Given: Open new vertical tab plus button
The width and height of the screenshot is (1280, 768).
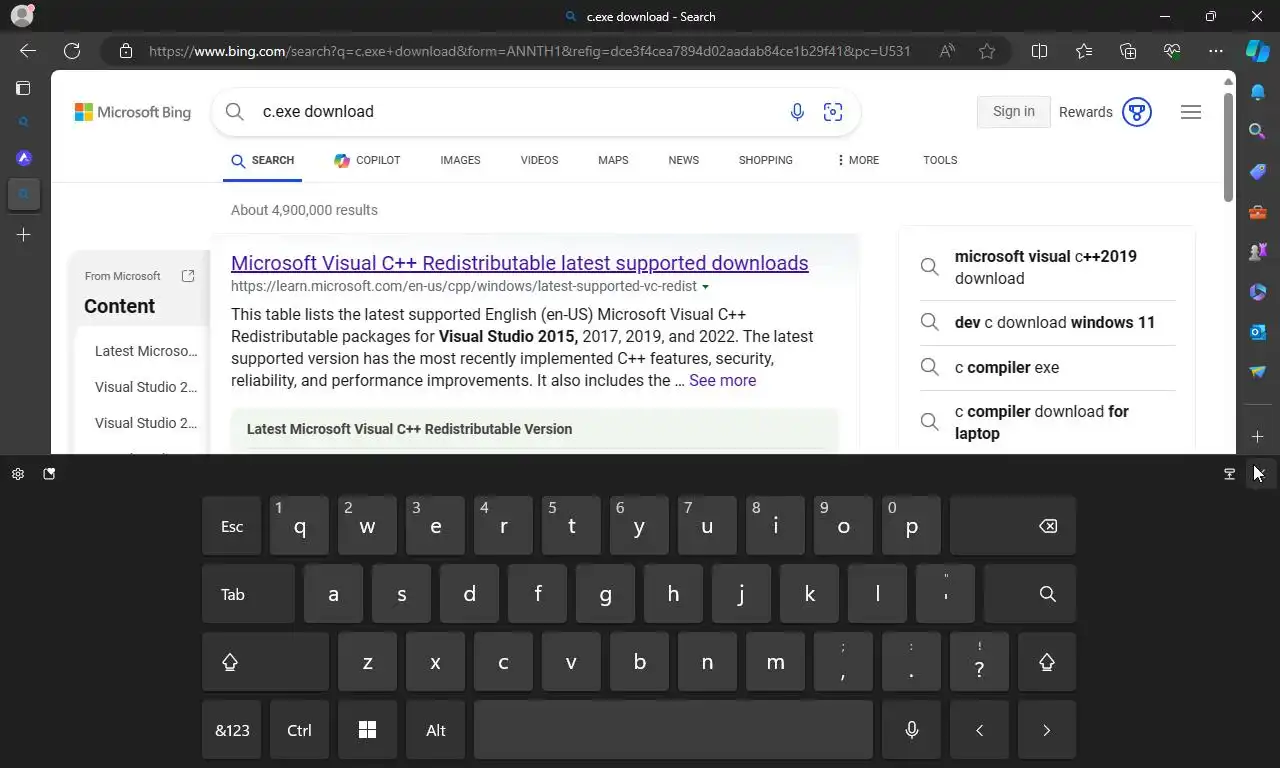Looking at the screenshot, I should tap(24, 234).
